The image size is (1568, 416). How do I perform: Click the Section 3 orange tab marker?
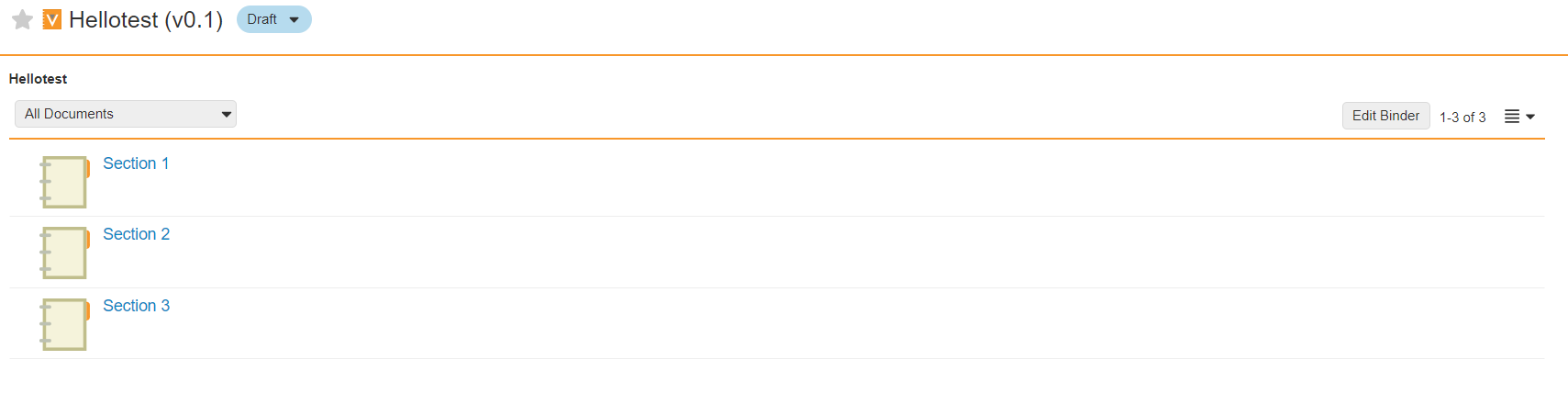88,310
